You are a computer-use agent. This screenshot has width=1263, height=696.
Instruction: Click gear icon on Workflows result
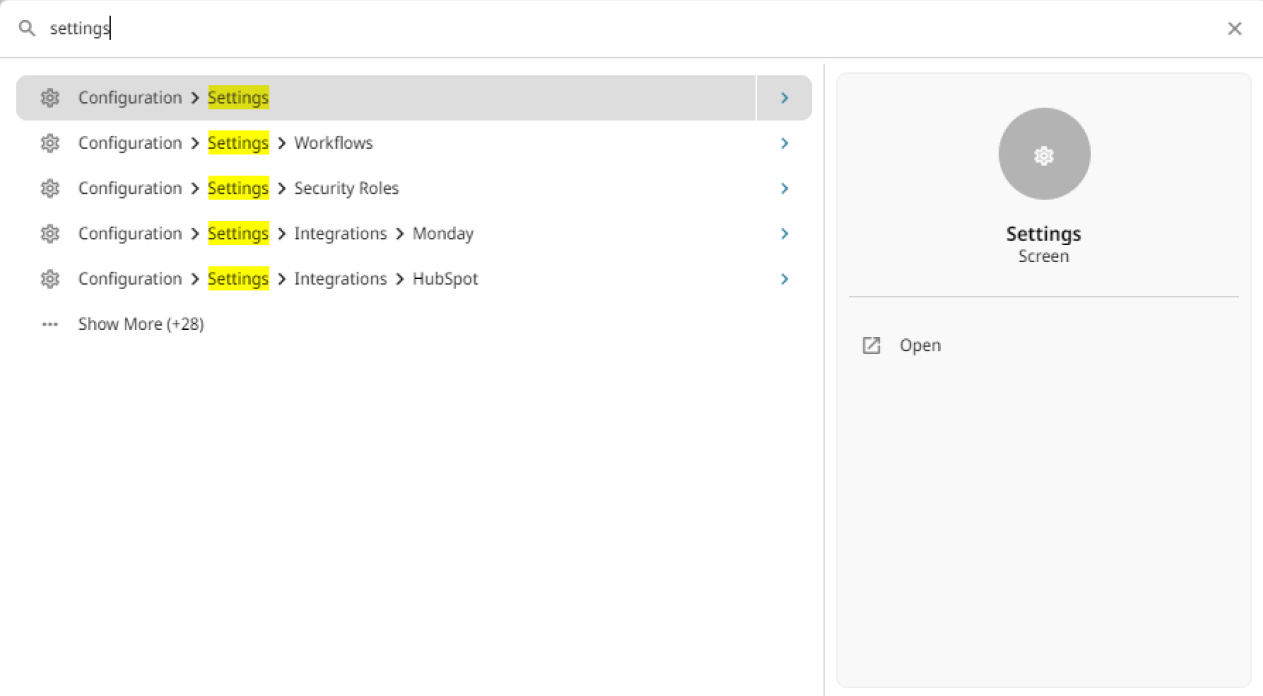(50, 143)
